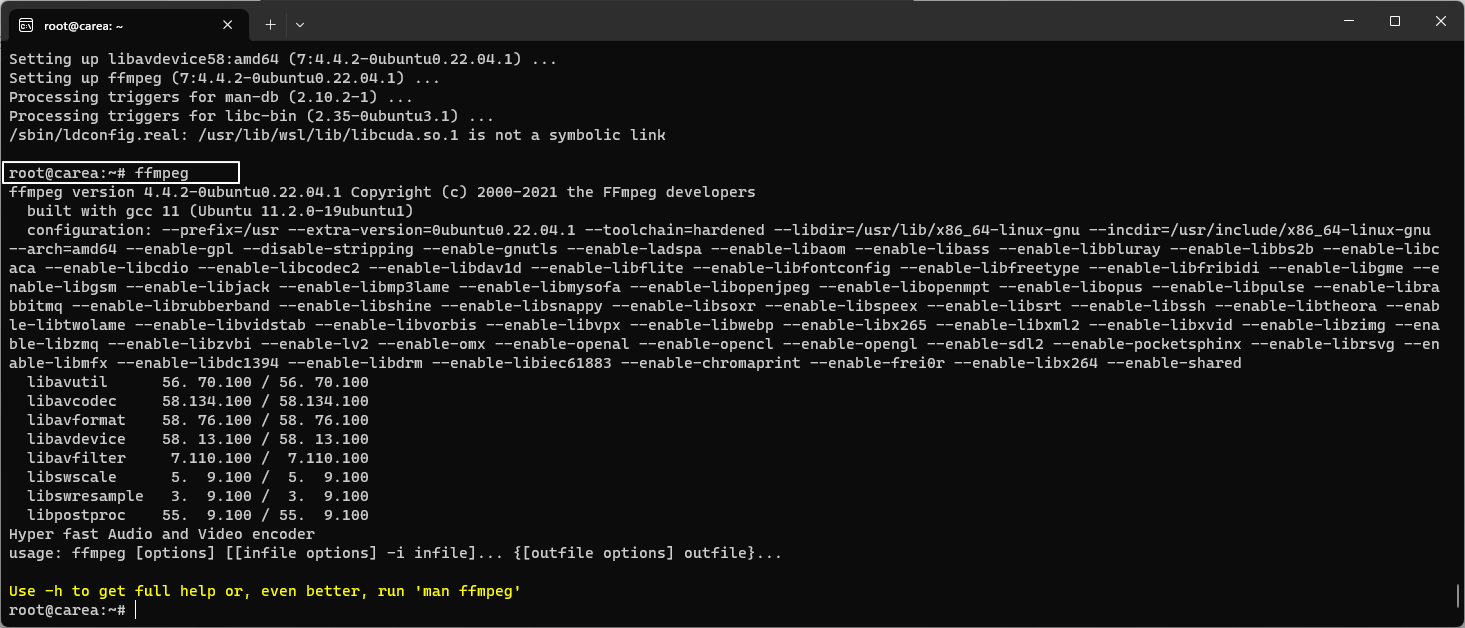Click the blinking cursor at the bottom prompt

(135, 609)
